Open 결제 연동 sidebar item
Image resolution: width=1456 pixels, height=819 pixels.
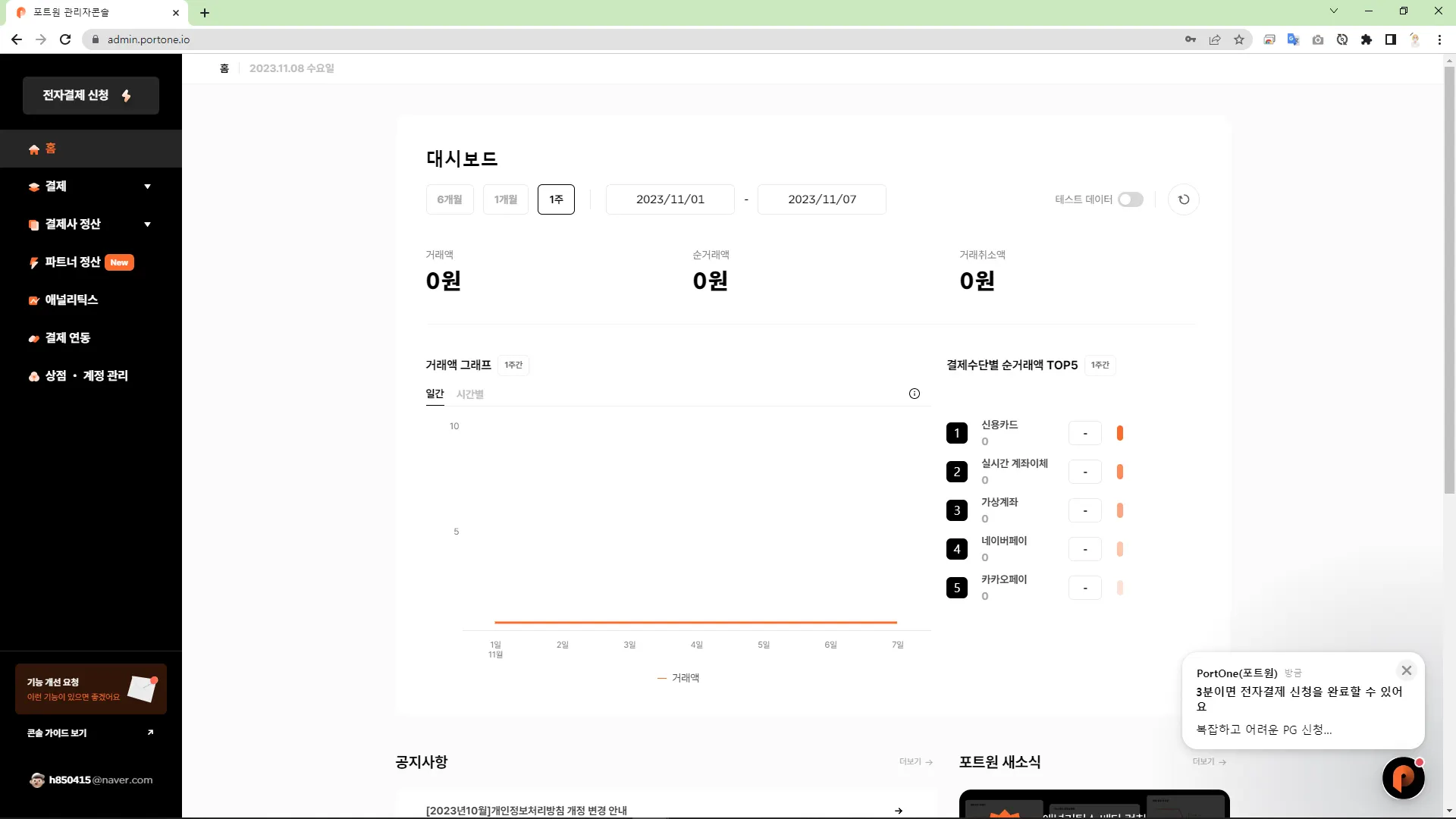67,337
